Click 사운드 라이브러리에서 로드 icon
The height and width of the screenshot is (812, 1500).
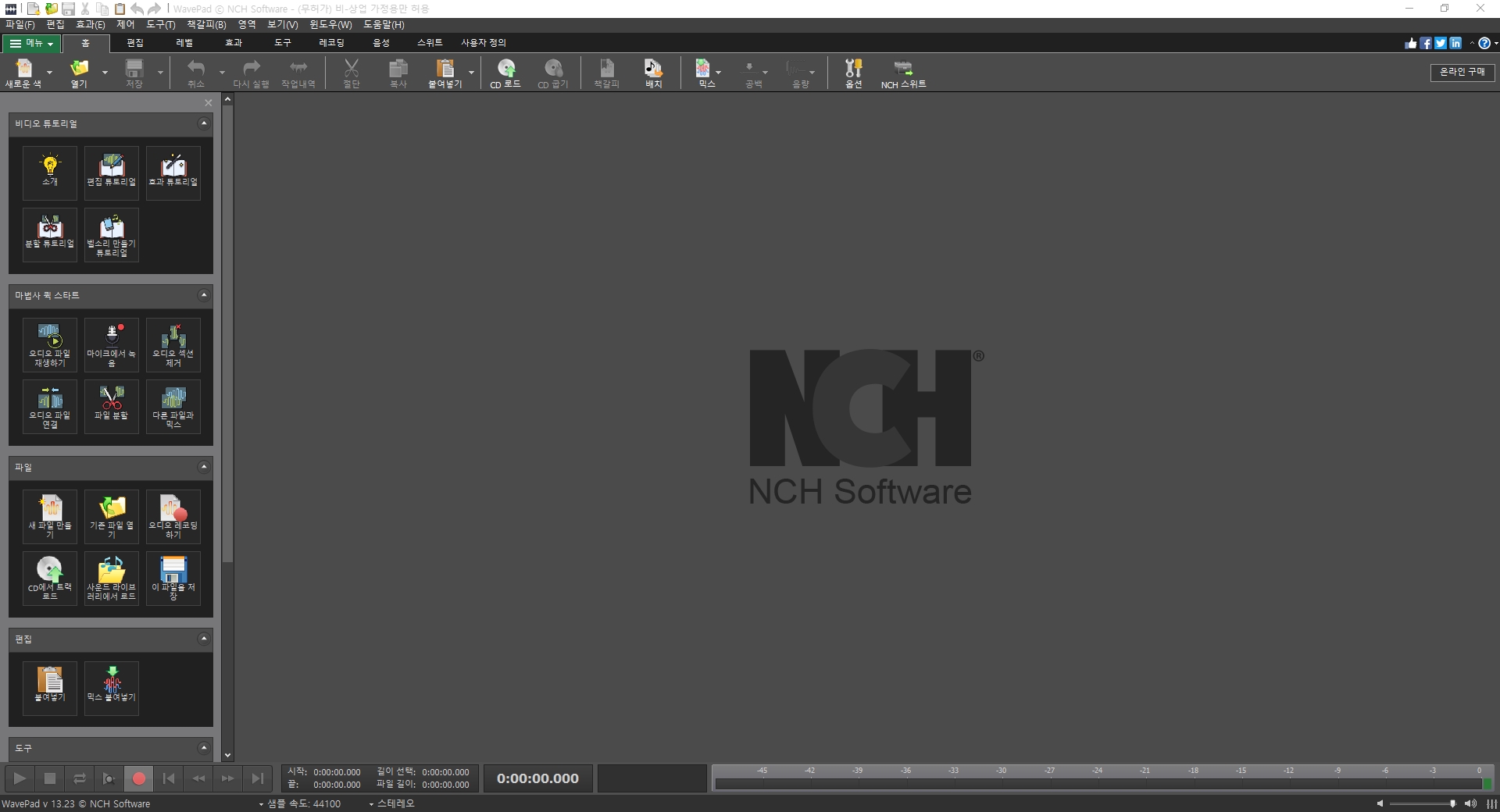point(112,578)
